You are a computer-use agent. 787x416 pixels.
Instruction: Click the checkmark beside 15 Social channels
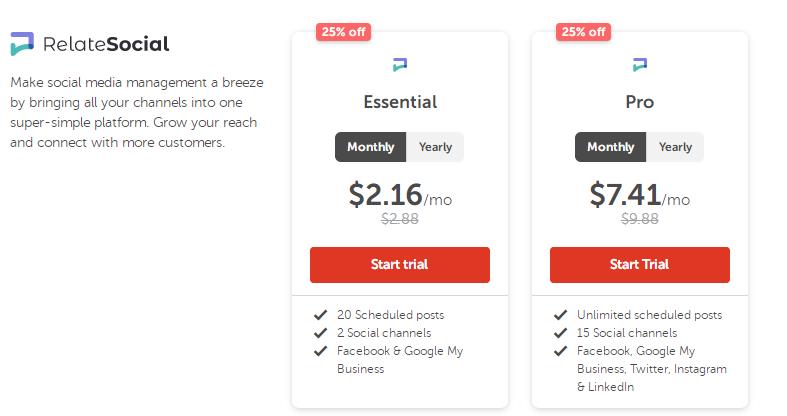(x=560, y=333)
